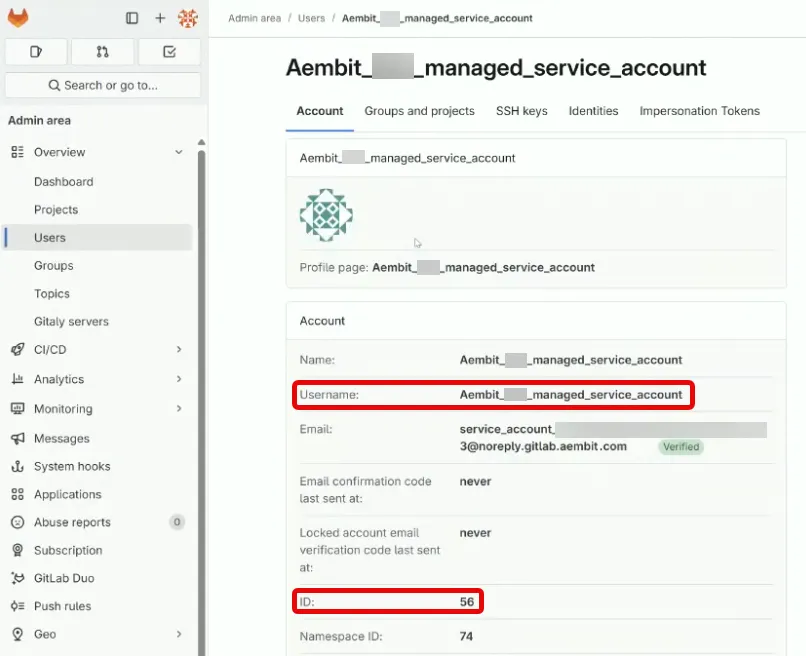Switch to the Impersonation Tokens tab
The height and width of the screenshot is (656, 806).
[699, 111]
